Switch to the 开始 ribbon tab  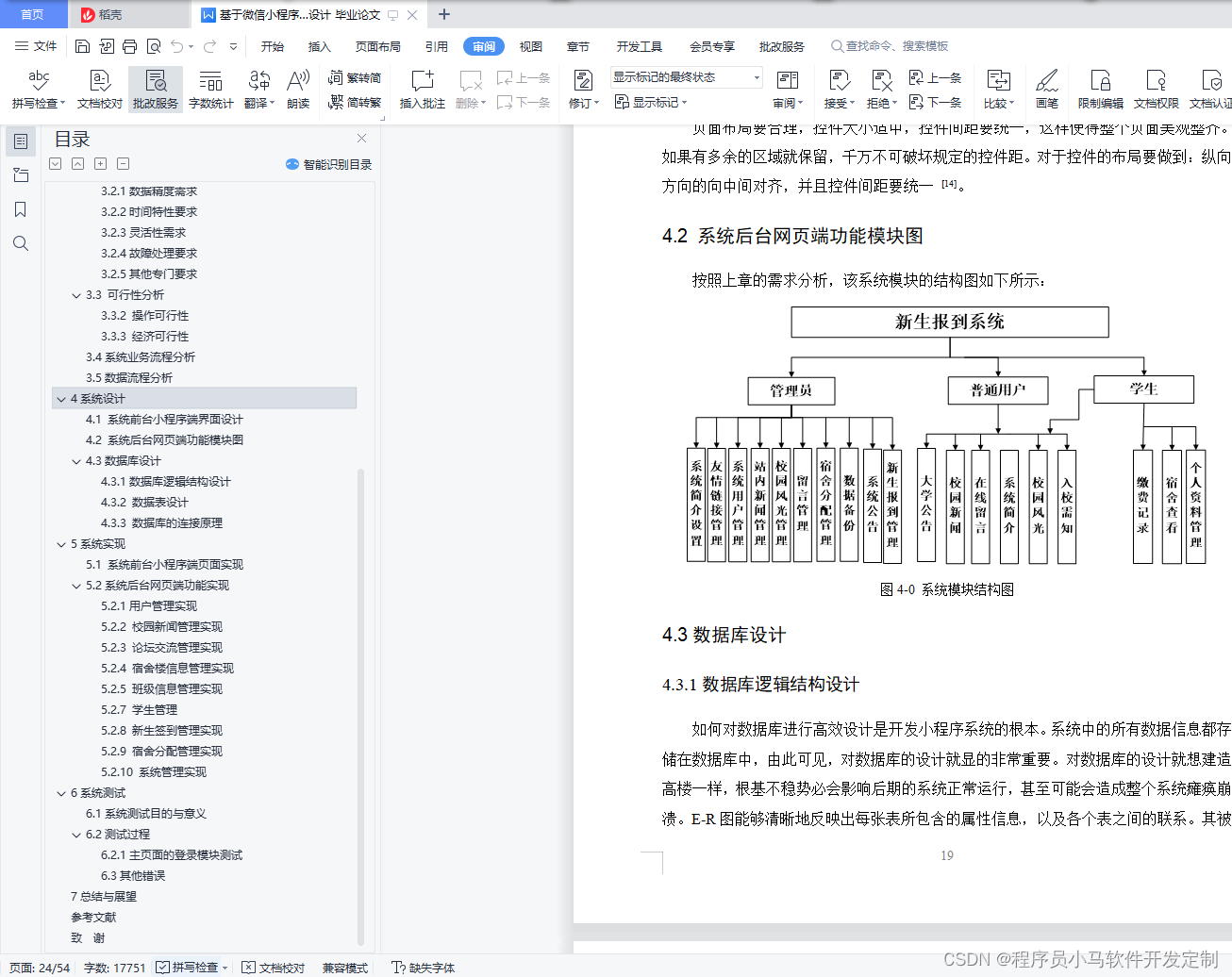(x=273, y=46)
